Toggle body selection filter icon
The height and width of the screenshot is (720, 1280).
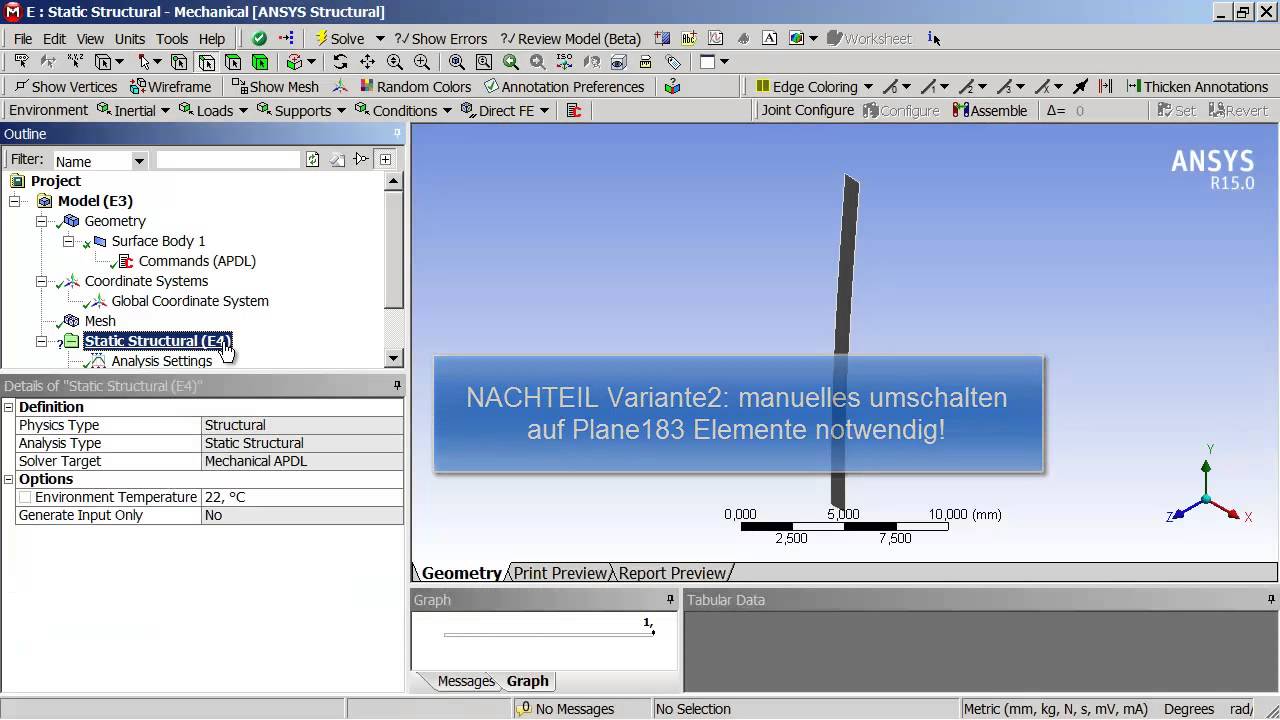[x=260, y=62]
